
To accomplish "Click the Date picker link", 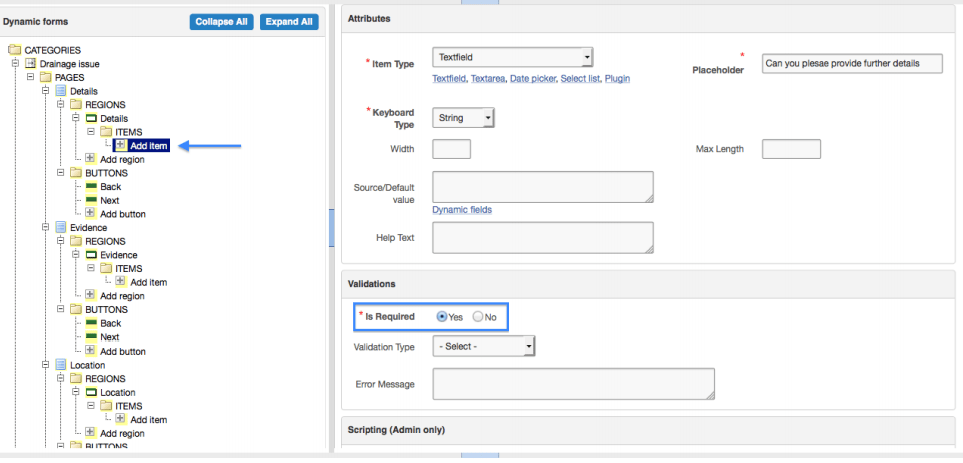I will point(532,79).
